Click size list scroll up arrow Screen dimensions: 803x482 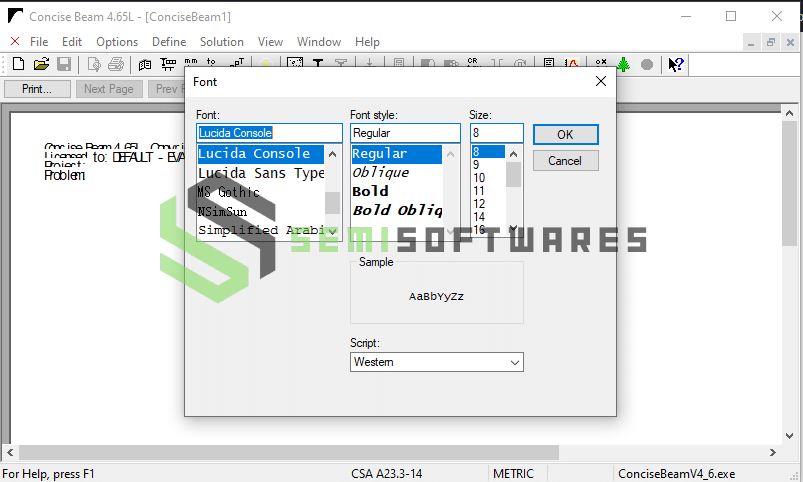tap(514, 154)
